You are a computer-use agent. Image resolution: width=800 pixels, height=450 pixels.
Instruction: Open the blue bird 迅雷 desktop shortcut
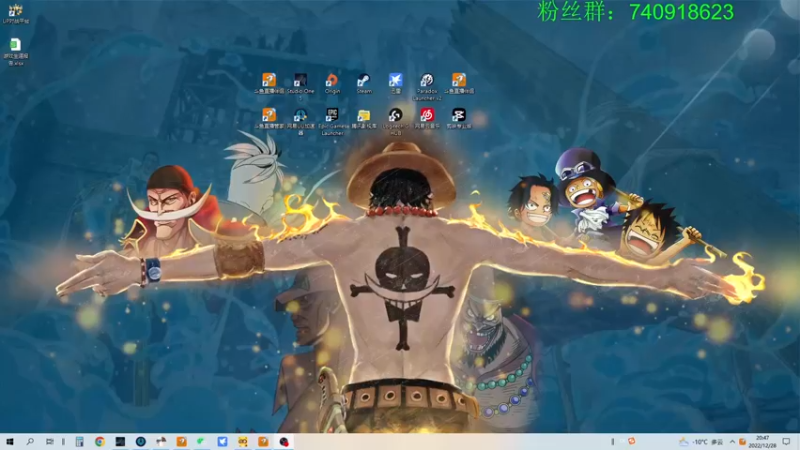click(x=395, y=84)
